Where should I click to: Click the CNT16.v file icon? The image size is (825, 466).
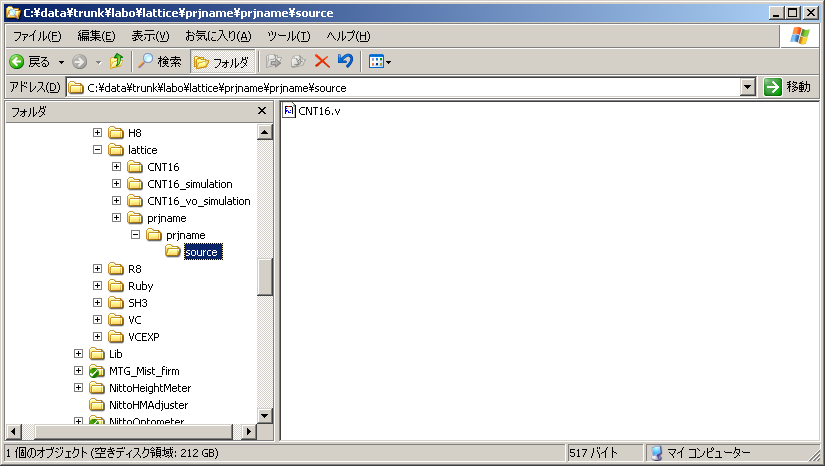click(x=289, y=110)
